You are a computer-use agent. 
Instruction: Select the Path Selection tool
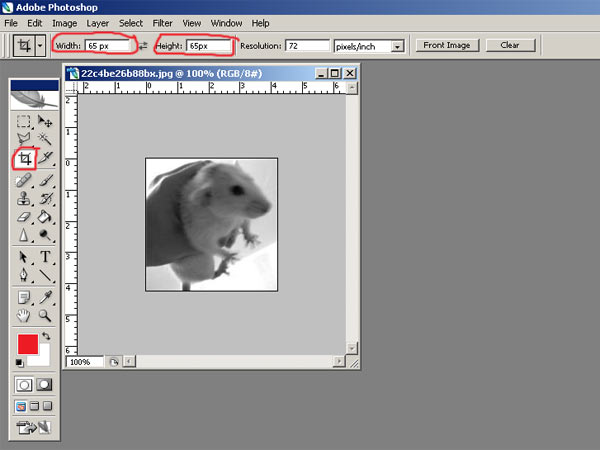point(23,257)
